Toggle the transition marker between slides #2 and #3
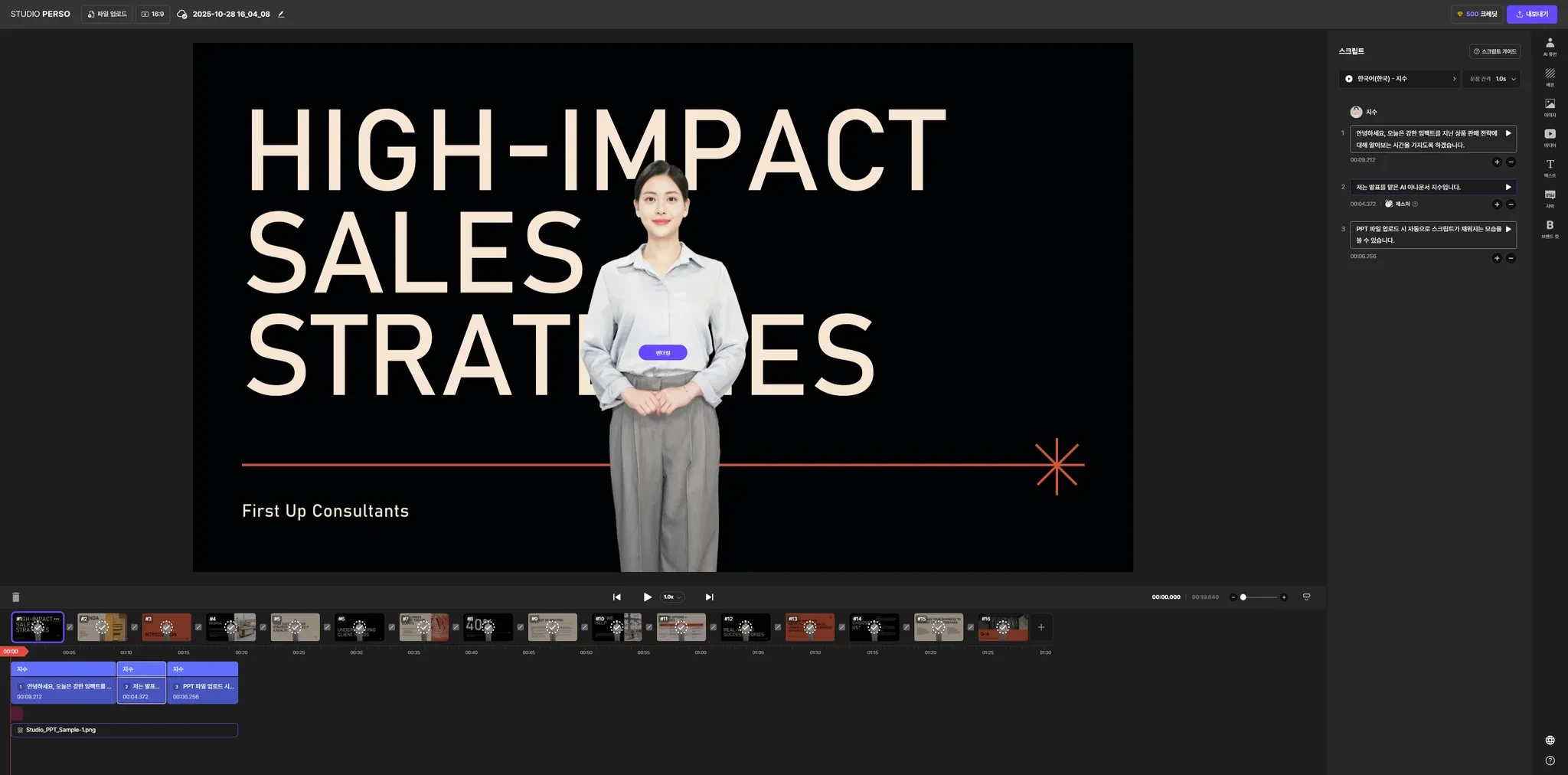Screen dimensions: 1568x775 [134, 627]
